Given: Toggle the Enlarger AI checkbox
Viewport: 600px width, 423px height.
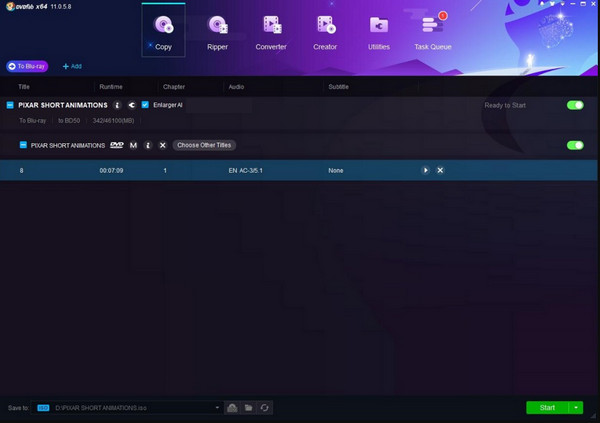Looking at the screenshot, I should 145,105.
